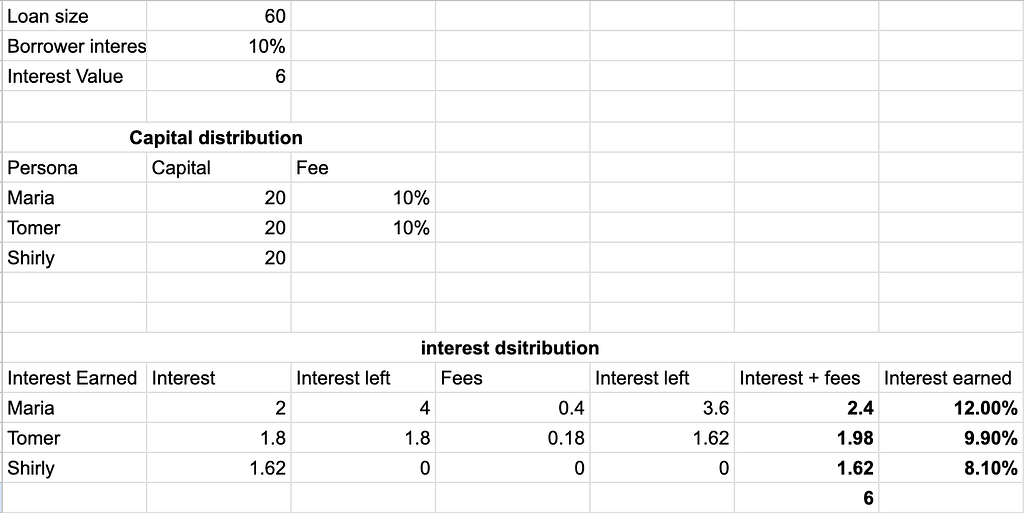The height and width of the screenshot is (513, 1024).
Task: Click Tomer's 9.90% interest earned cell
Action: [951, 438]
